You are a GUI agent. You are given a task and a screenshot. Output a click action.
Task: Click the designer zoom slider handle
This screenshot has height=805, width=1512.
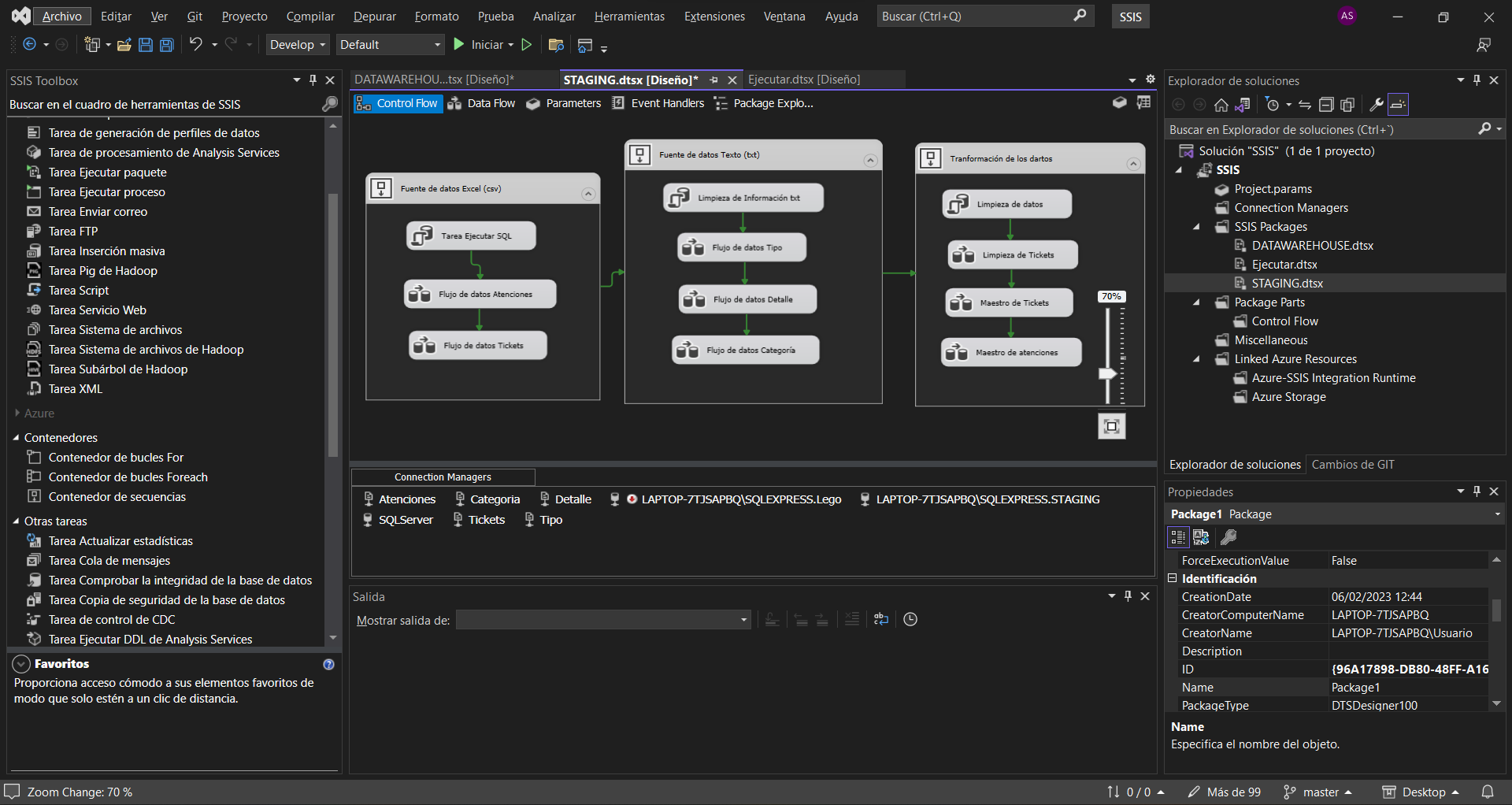click(1107, 373)
